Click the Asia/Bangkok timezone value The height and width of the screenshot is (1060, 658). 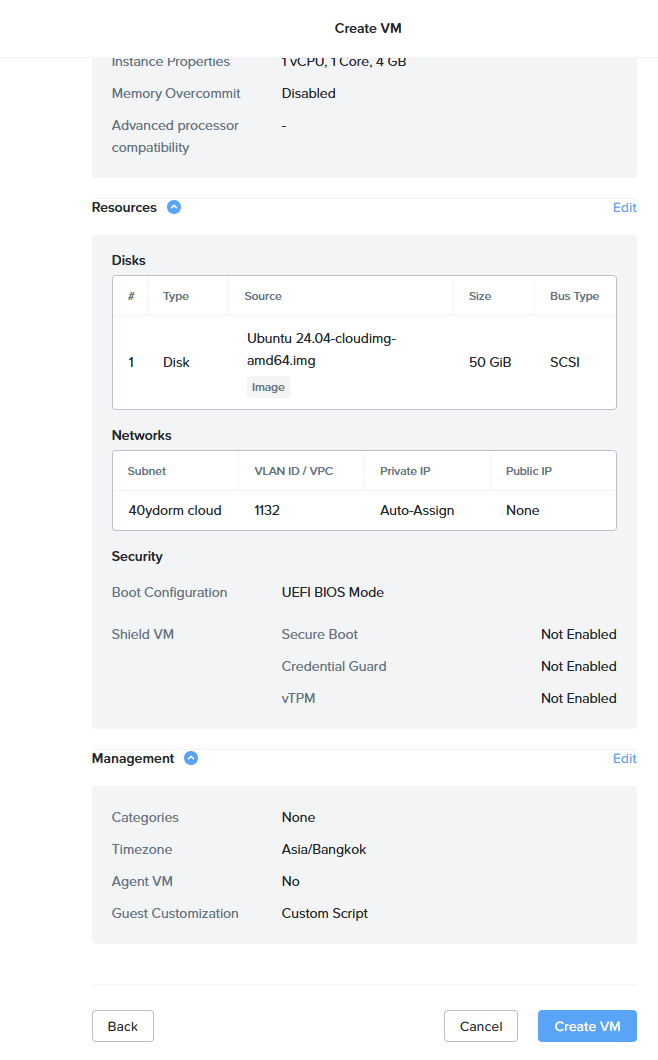pyautogui.click(x=324, y=849)
